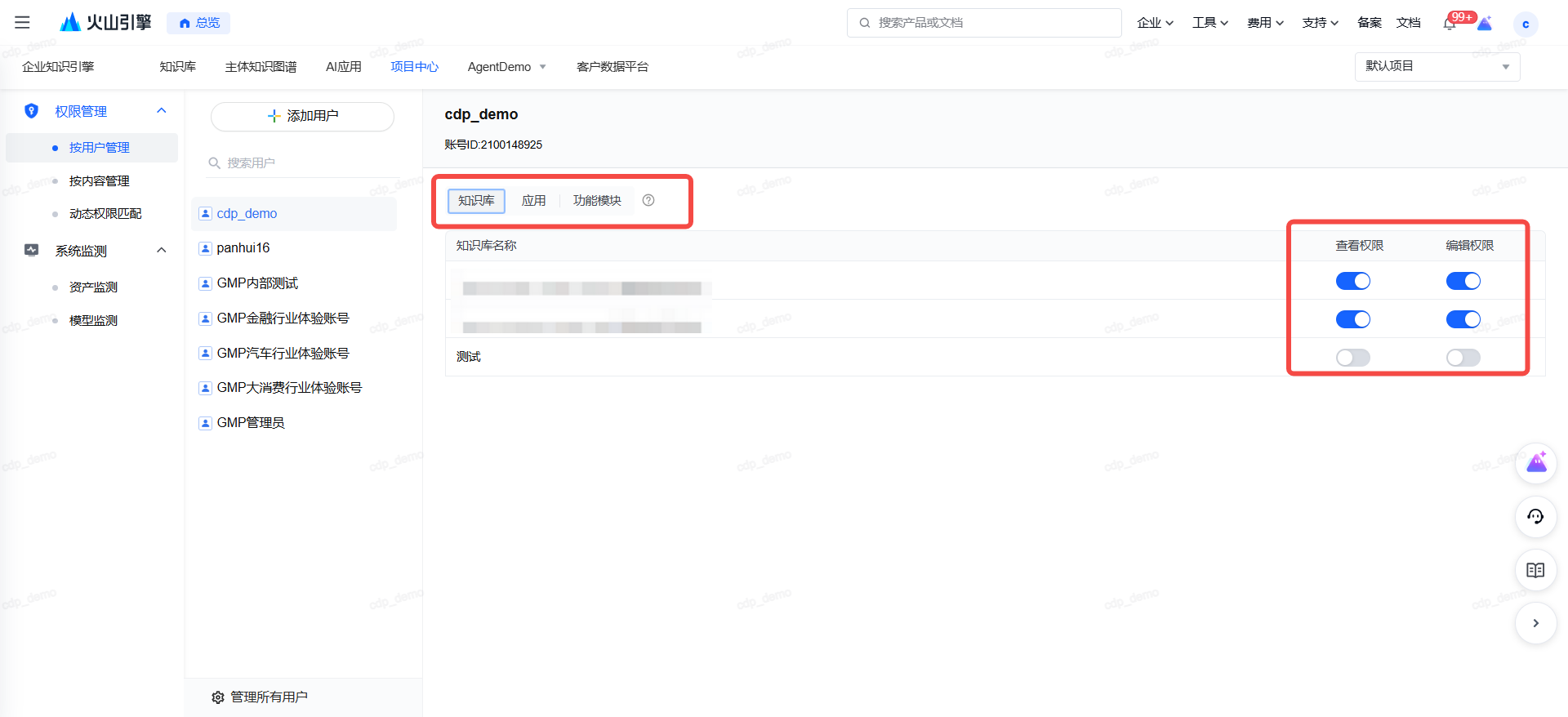
Task: Click the AI assistant icon beside notifications
Action: (1485, 23)
